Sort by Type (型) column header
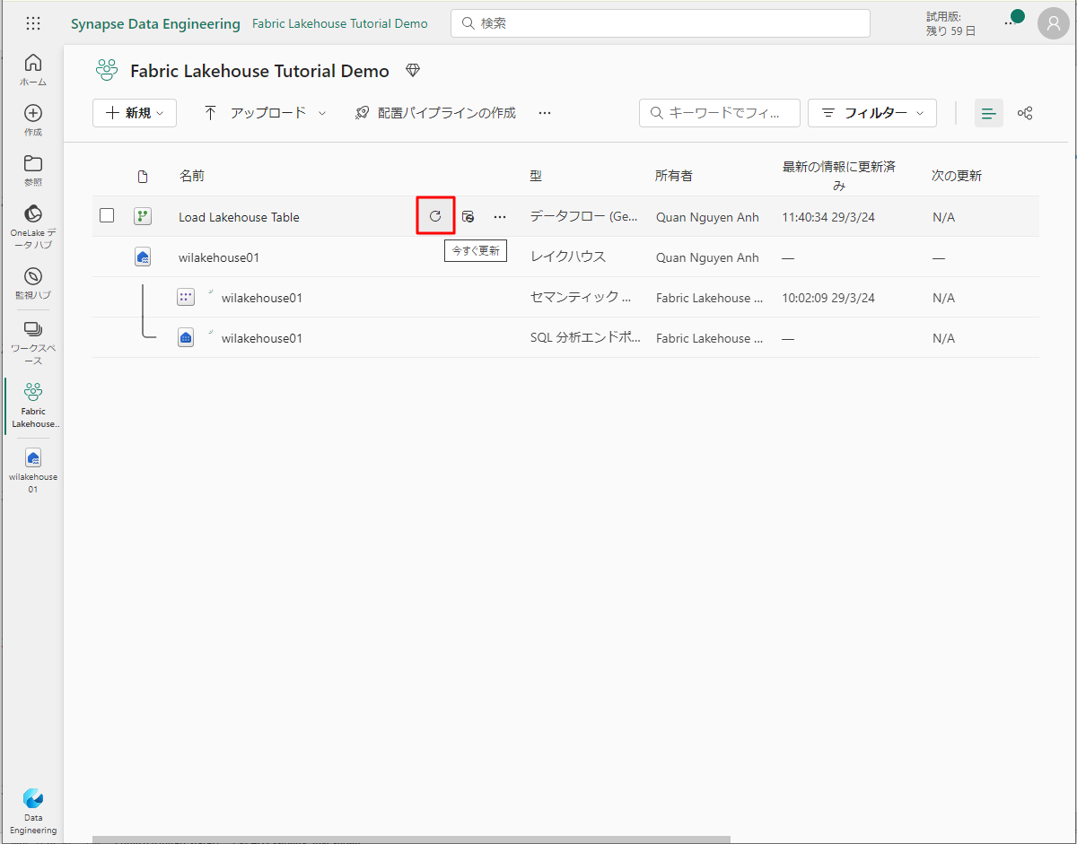The height and width of the screenshot is (844, 1077). tap(536, 176)
